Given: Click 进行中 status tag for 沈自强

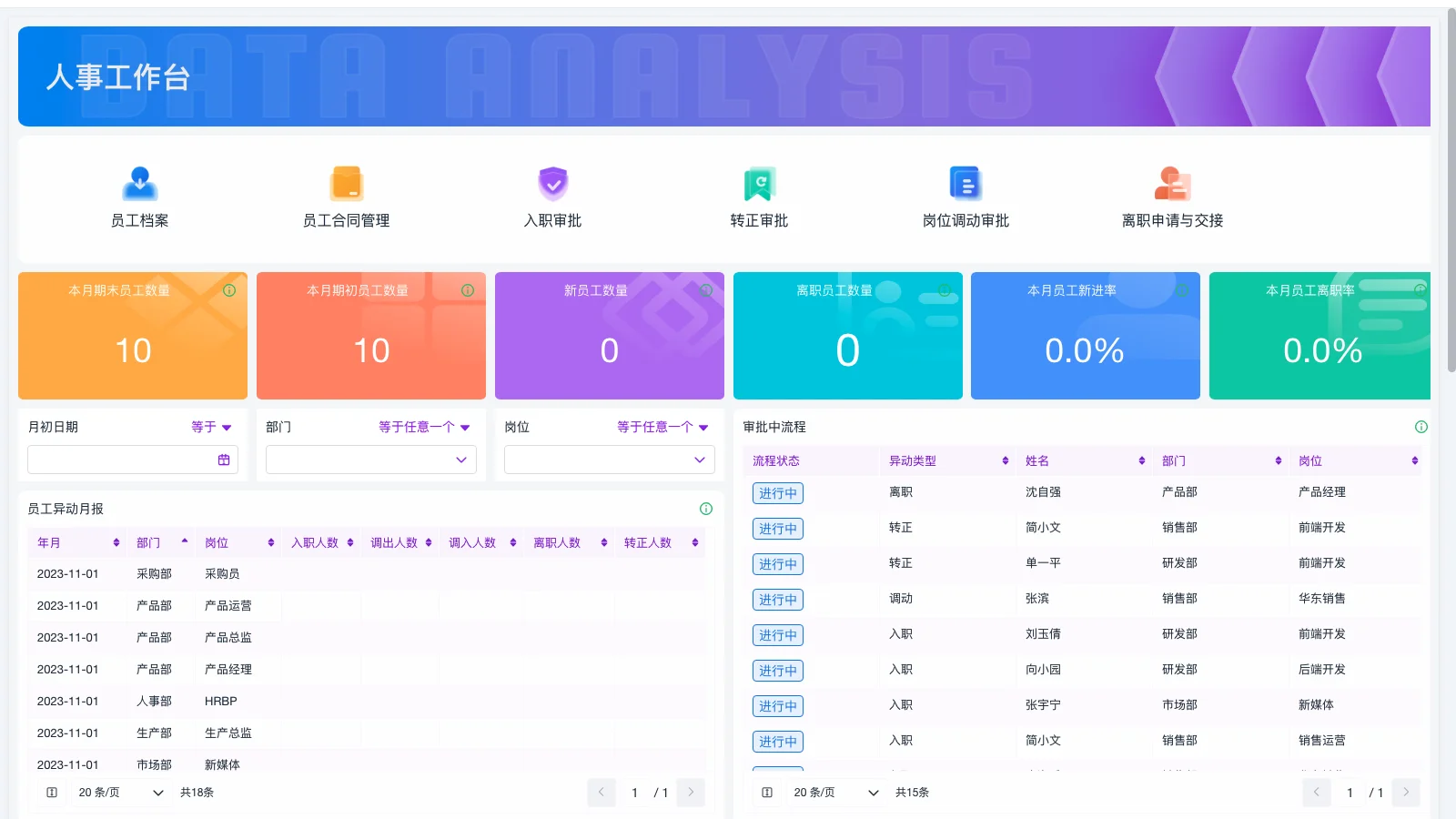Looking at the screenshot, I should tap(777, 493).
